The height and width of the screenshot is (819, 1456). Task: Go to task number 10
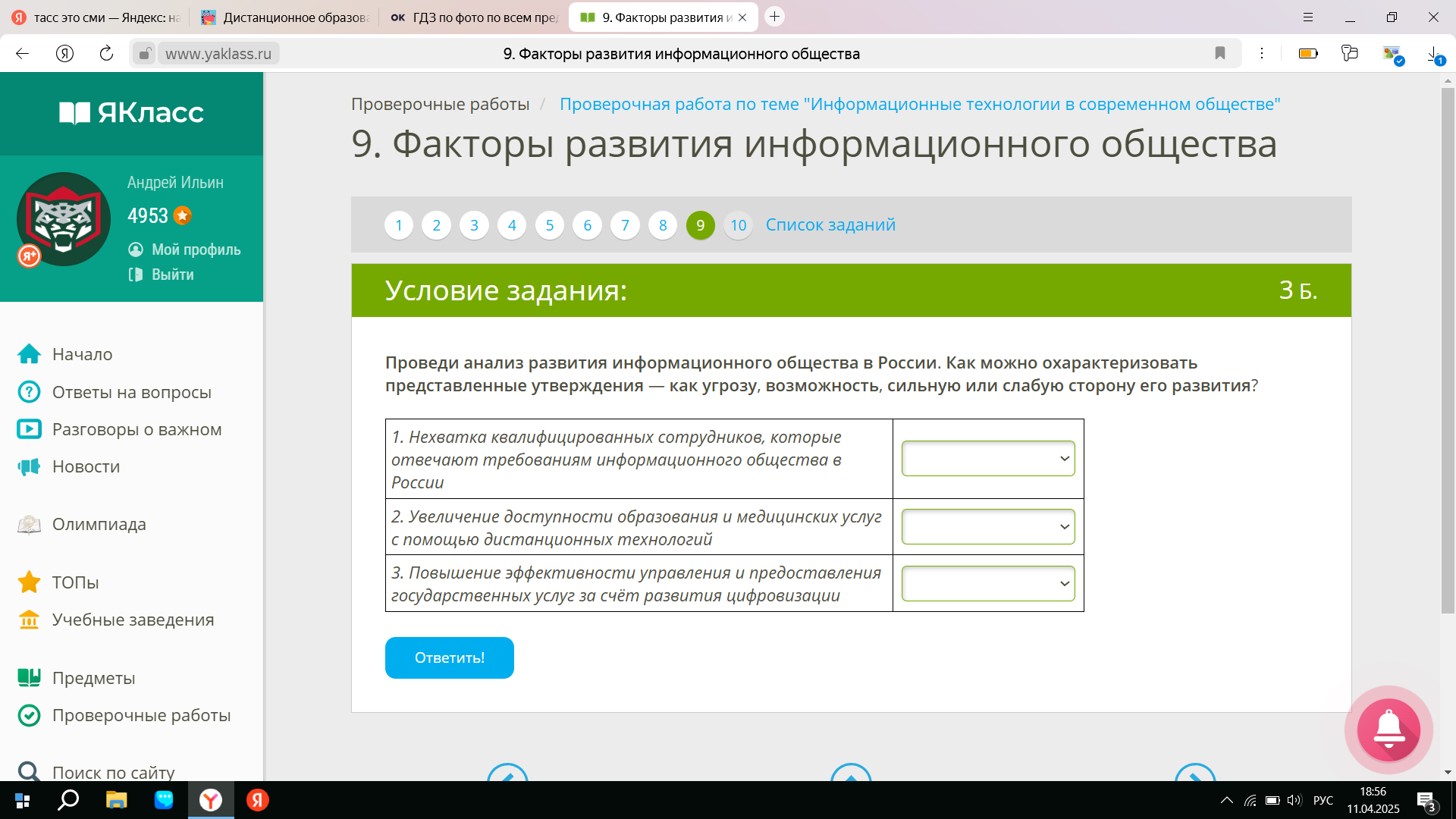click(x=738, y=225)
